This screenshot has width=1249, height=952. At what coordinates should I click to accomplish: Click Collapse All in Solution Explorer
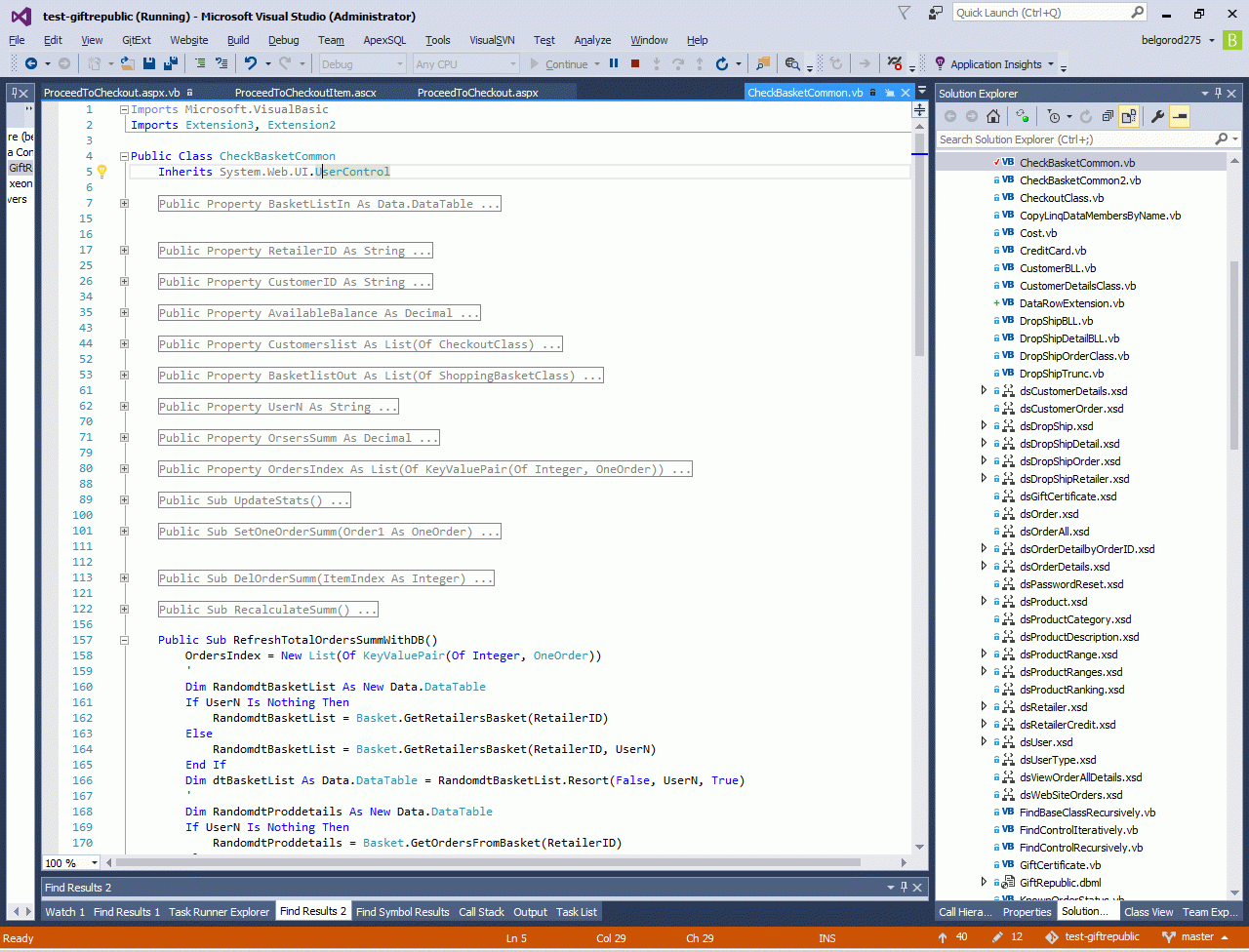pos(1108,116)
